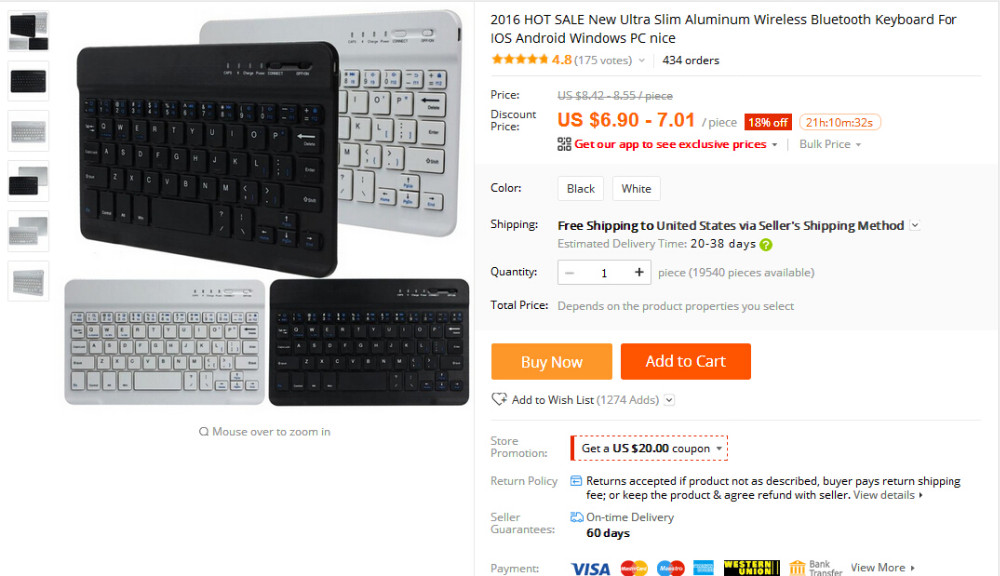1000x576 pixels.
Task: Click the Bank Transfer icon
Action: (797, 568)
